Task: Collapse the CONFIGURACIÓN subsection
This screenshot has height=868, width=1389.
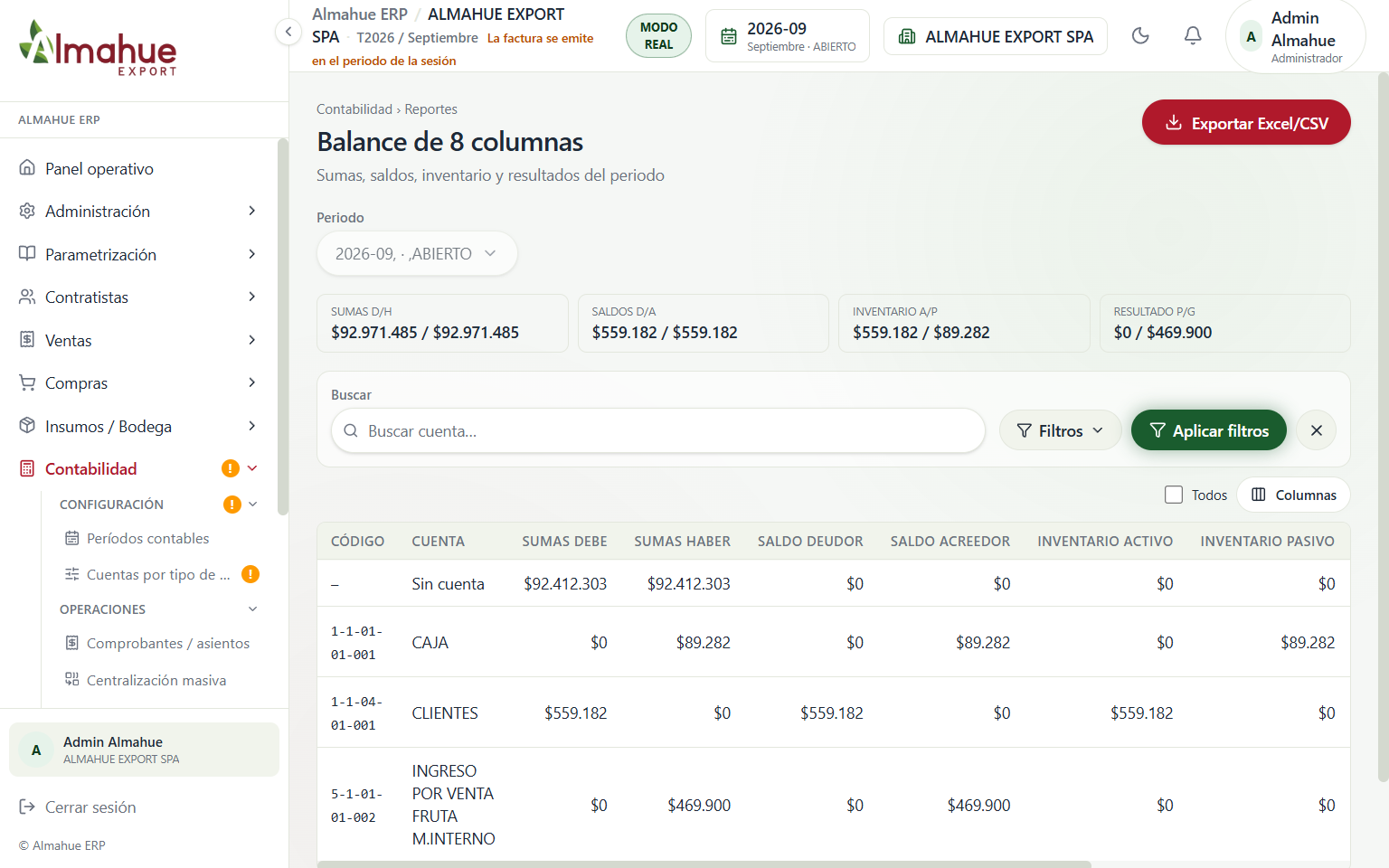Action: pos(253,505)
